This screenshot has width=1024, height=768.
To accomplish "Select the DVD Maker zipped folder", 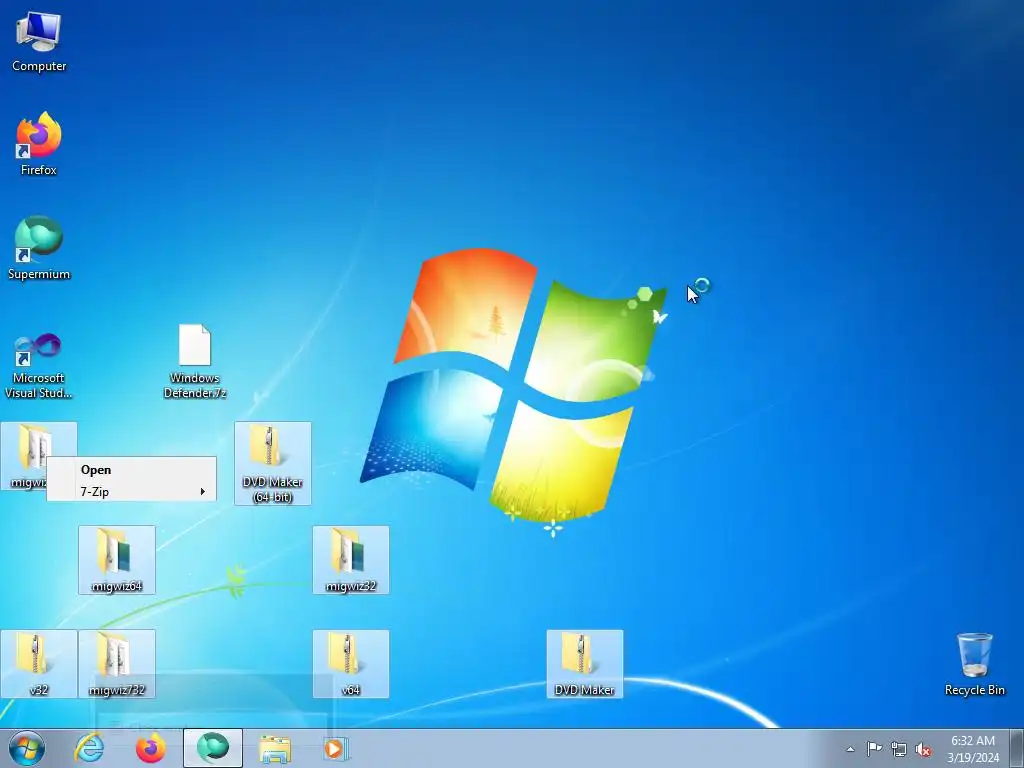I will click(x=584, y=664).
